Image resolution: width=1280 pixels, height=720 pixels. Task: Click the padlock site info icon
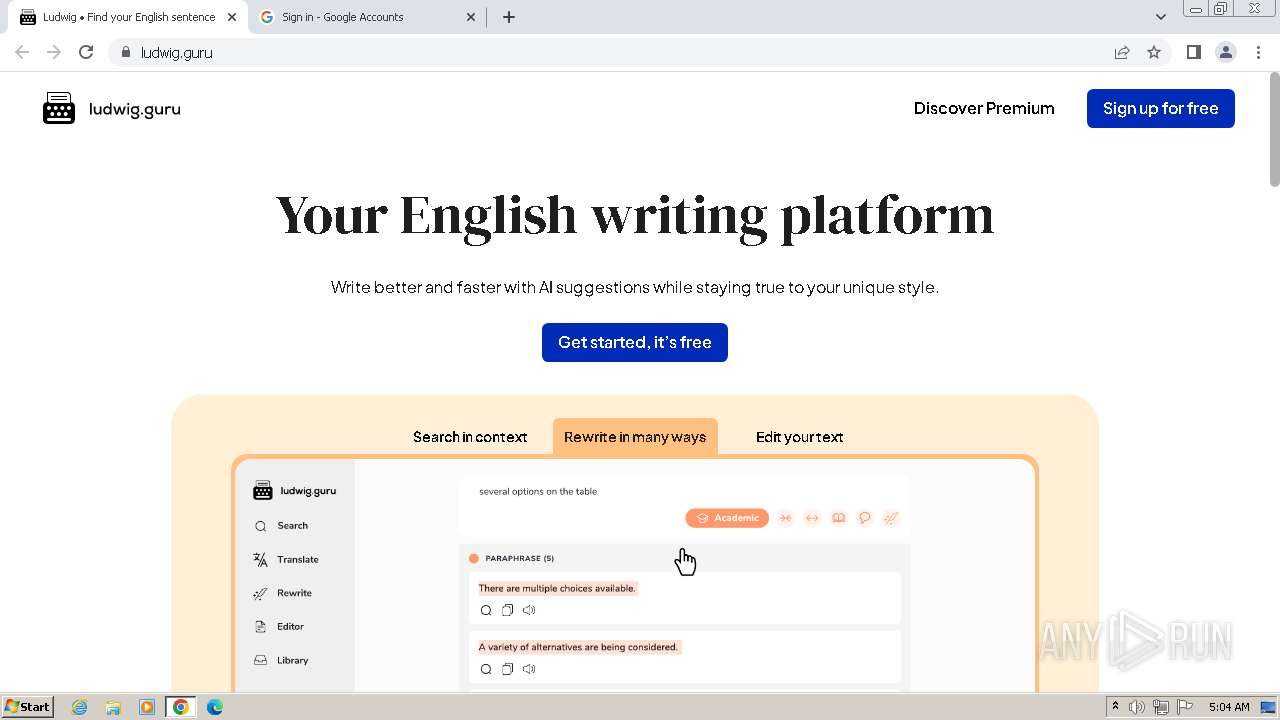click(125, 52)
